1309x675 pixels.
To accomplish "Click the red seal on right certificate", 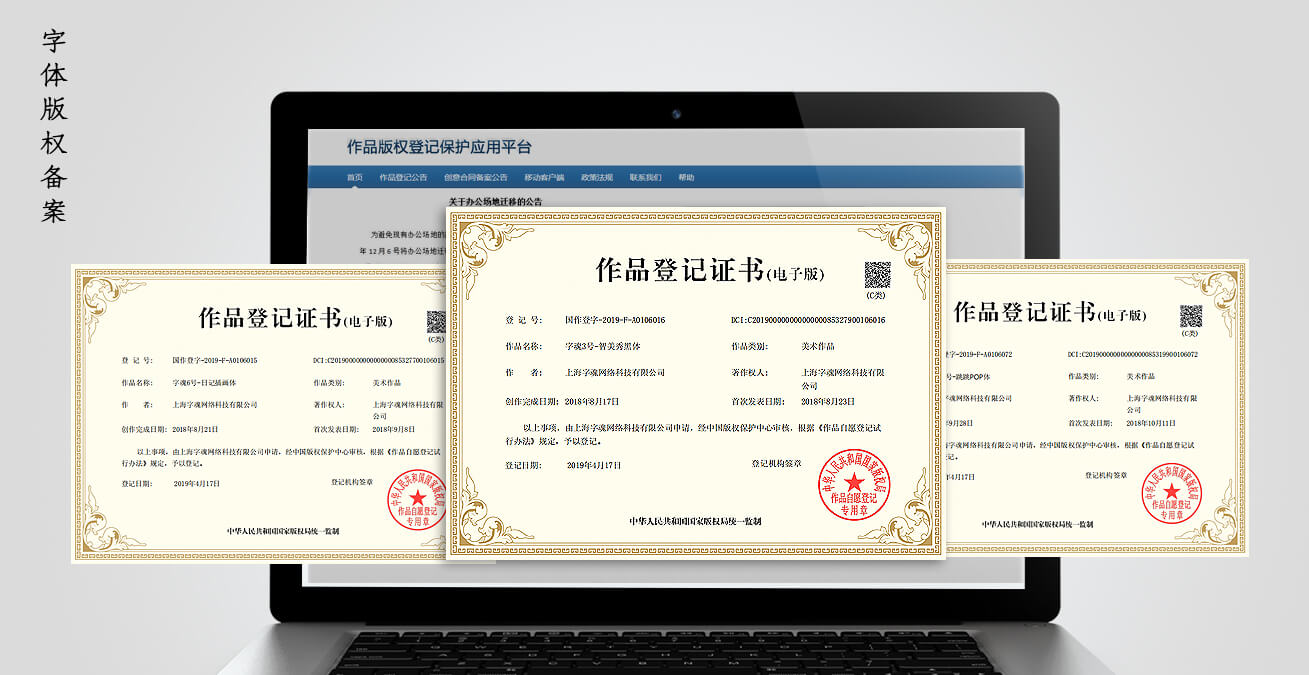I will tap(1171, 492).
